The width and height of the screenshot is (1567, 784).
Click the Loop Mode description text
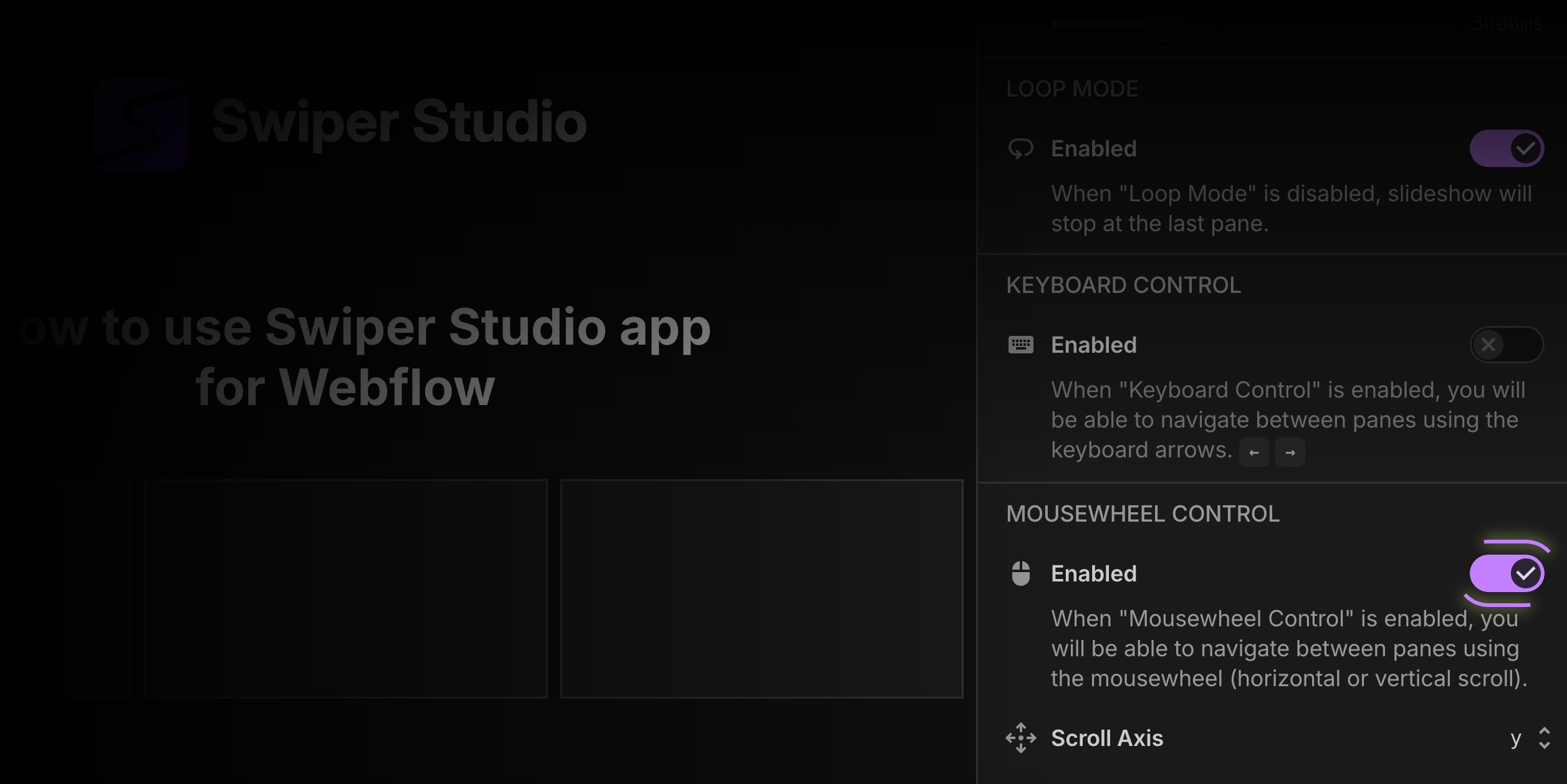click(1291, 209)
